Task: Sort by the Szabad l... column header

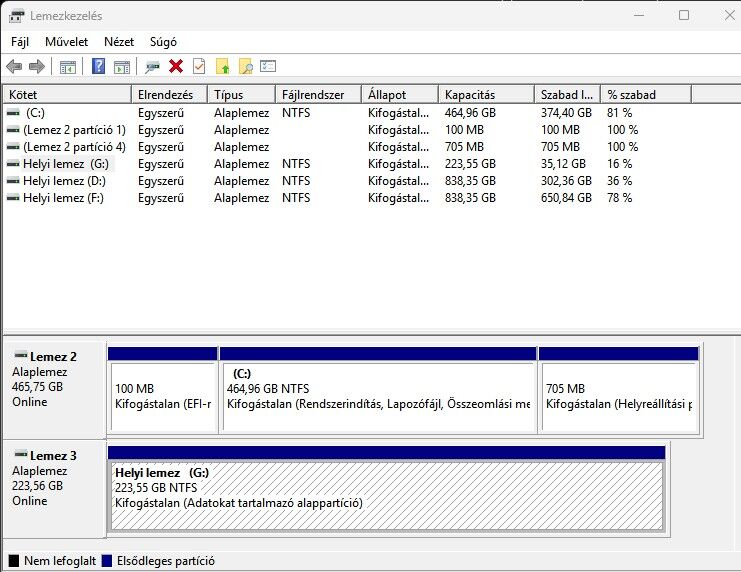Action: pyautogui.click(x=567, y=95)
